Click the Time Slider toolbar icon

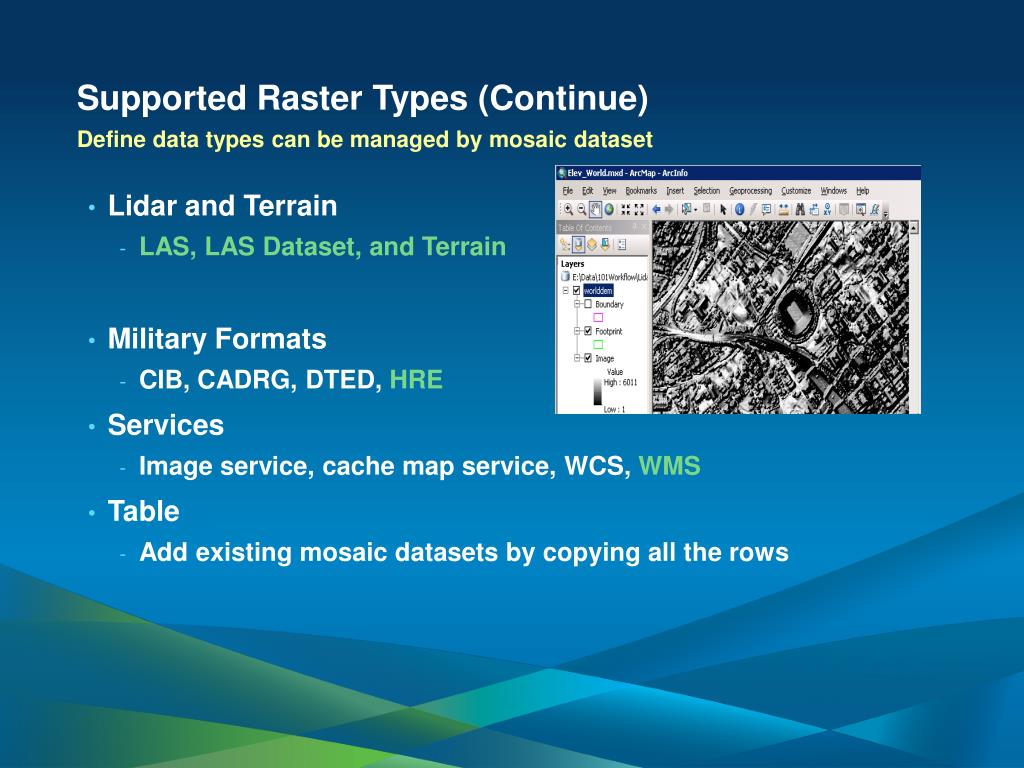844,209
